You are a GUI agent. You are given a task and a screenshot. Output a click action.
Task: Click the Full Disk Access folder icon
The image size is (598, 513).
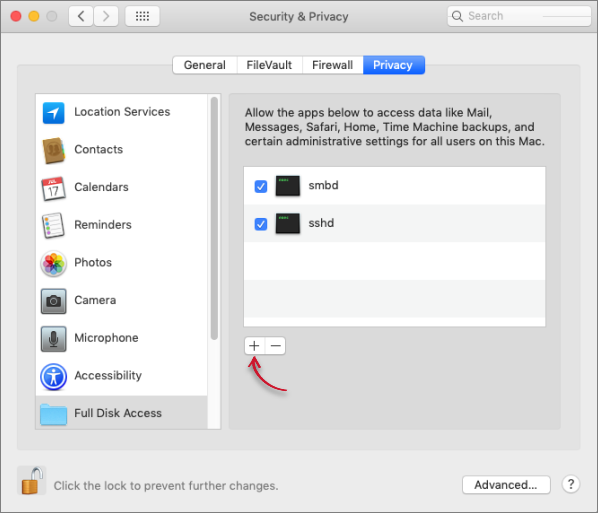pos(53,414)
